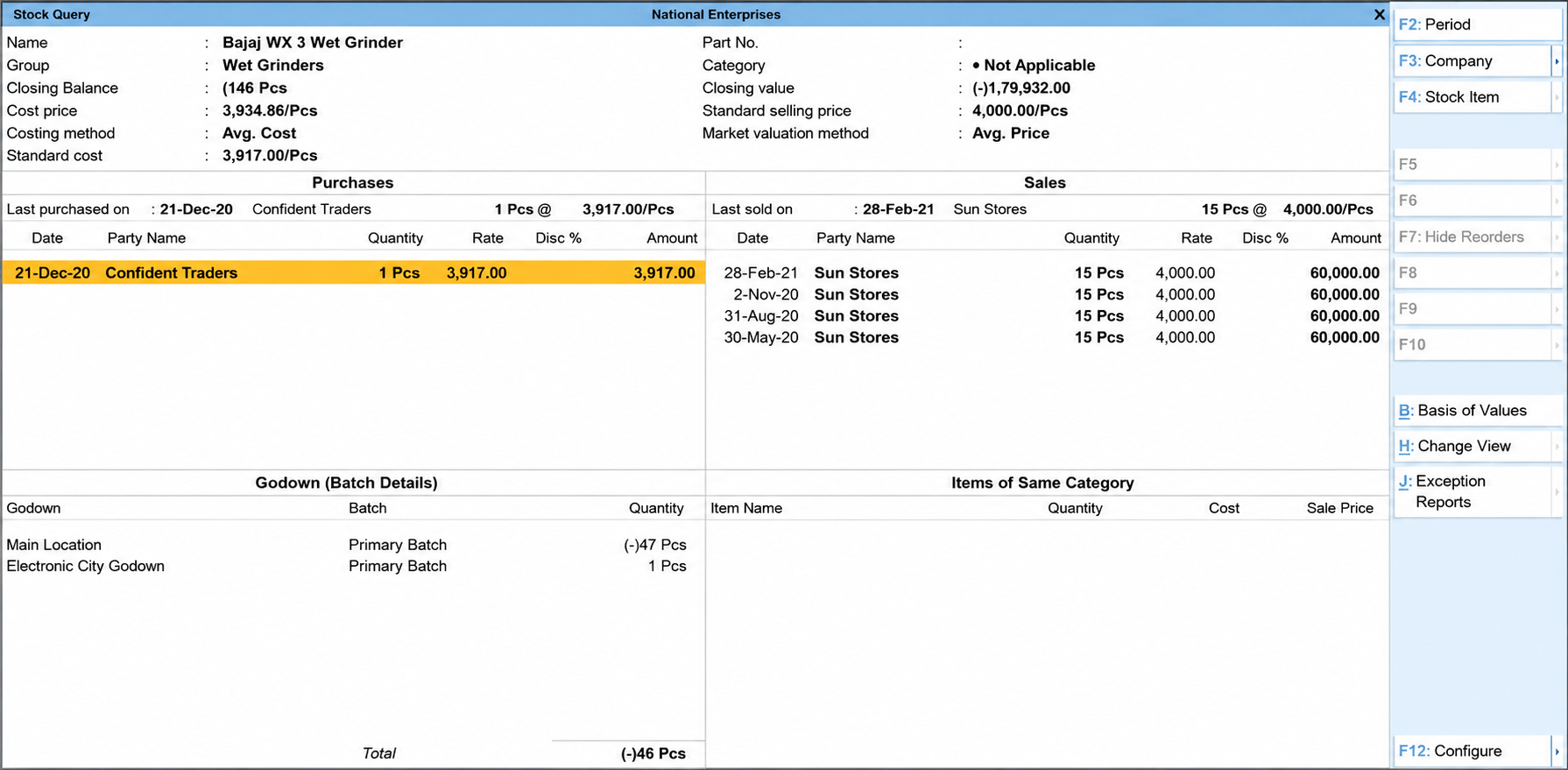Image resolution: width=1568 pixels, height=770 pixels.
Task: Click the (-)47 Pcs godown quantity
Action: [x=655, y=545]
